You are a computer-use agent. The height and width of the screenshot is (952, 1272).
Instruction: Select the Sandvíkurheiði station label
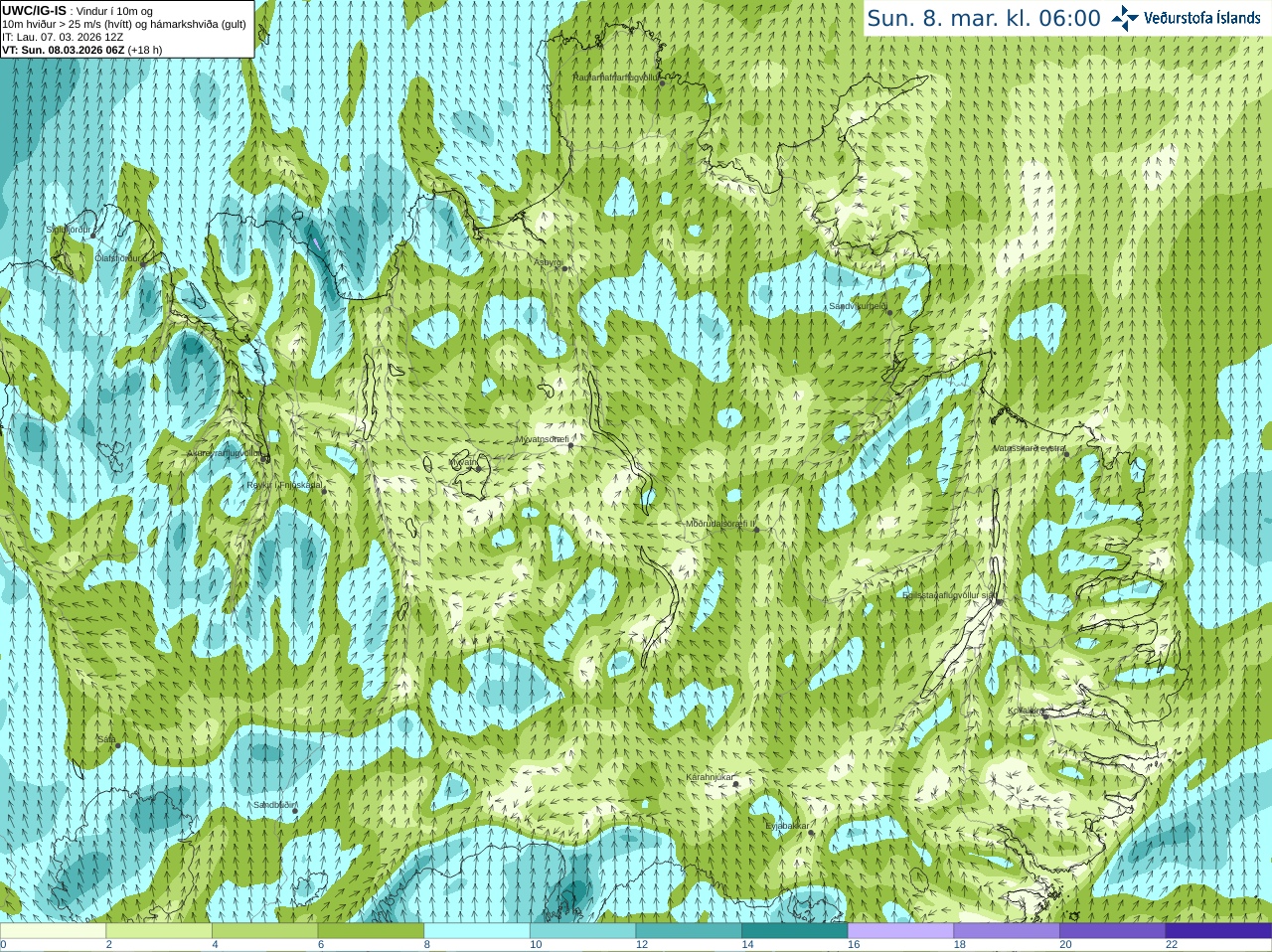[x=858, y=306]
